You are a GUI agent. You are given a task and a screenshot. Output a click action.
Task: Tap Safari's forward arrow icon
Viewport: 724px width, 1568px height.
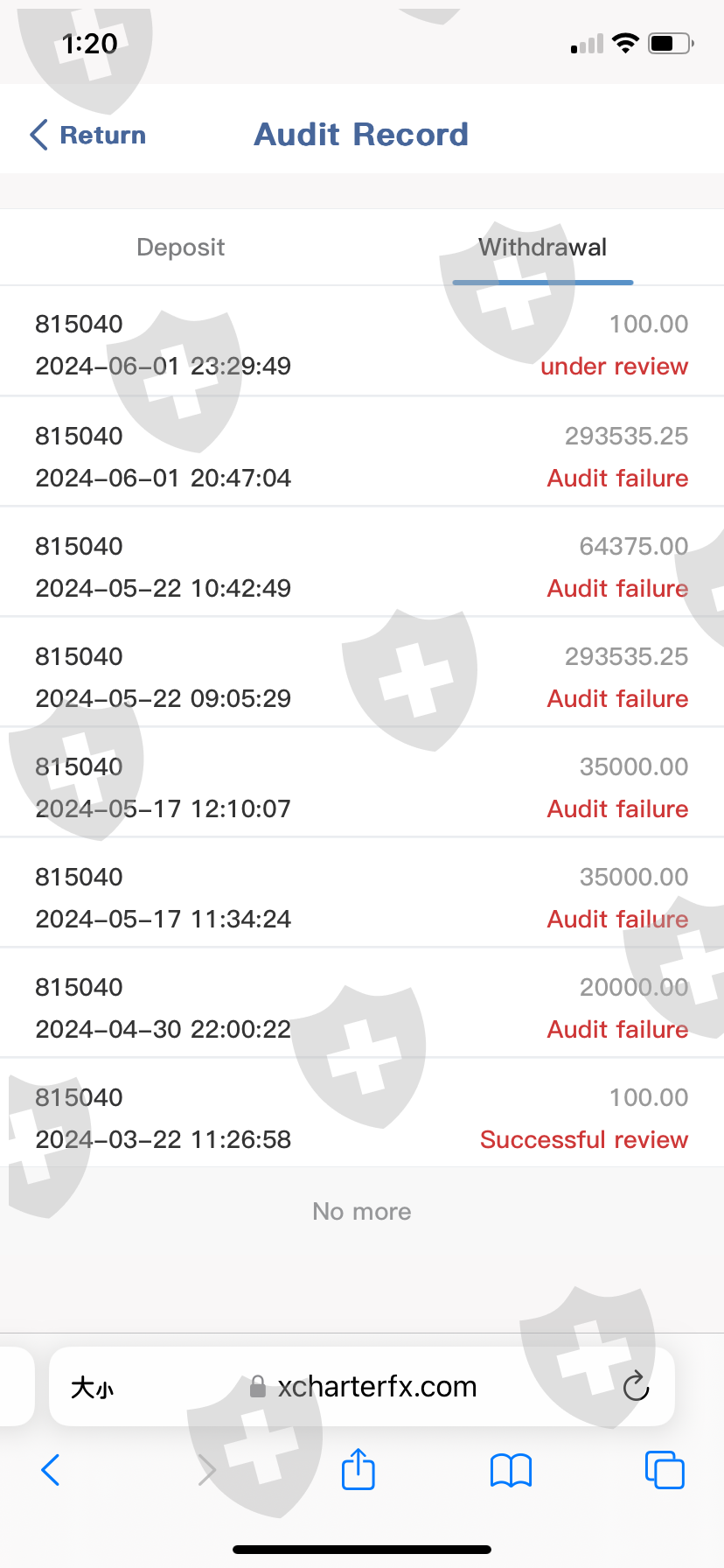(x=206, y=1470)
